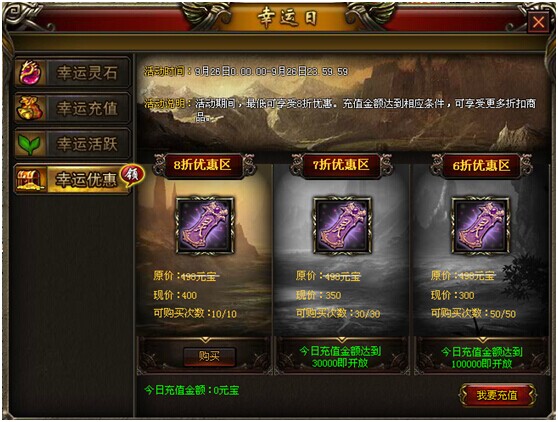The width and height of the screenshot is (558, 422).
Task: Click the 6折优惠区 header banner
Action: pyautogui.click(x=481, y=165)
